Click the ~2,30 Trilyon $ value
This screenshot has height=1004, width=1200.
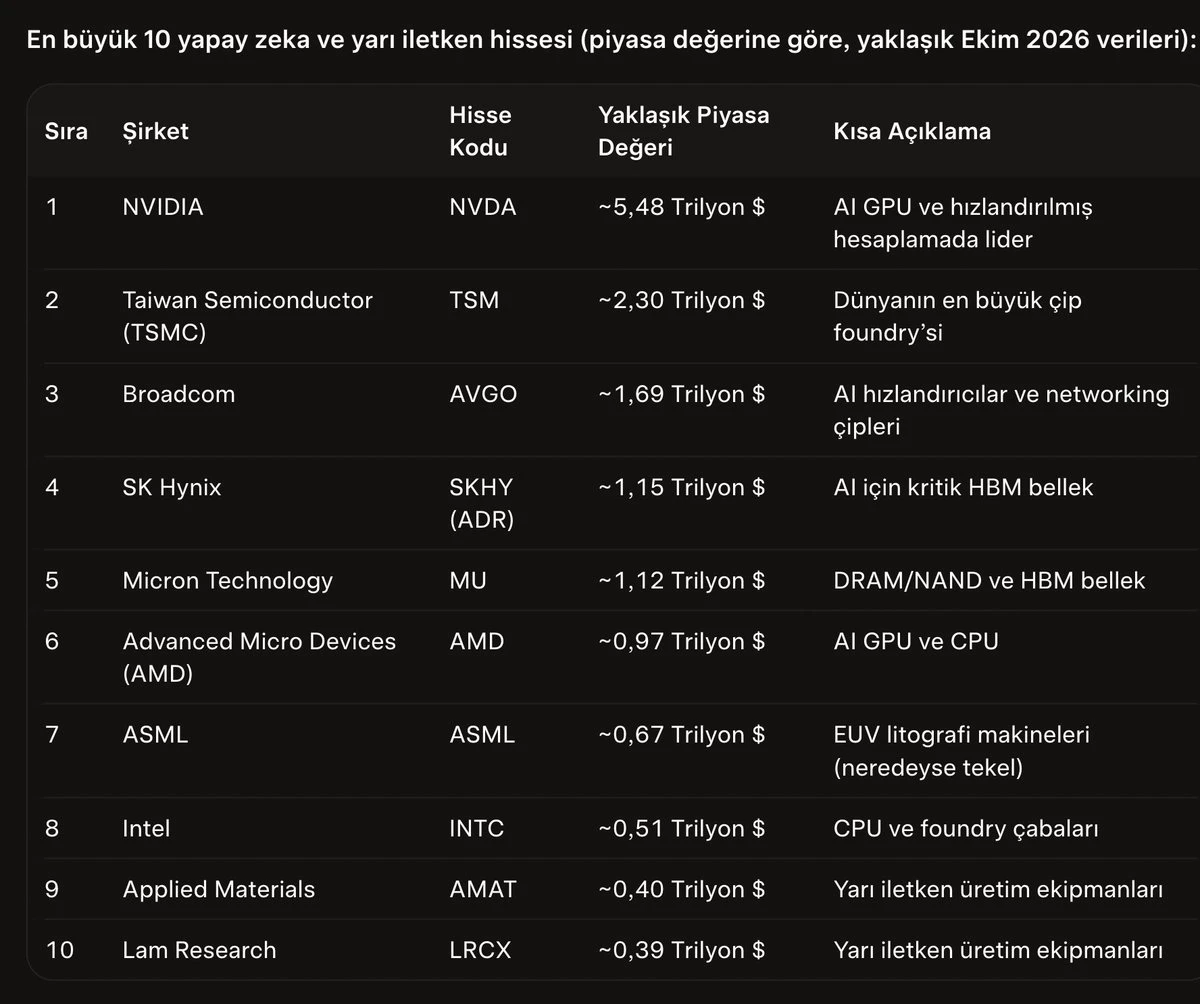coord(682,300)
